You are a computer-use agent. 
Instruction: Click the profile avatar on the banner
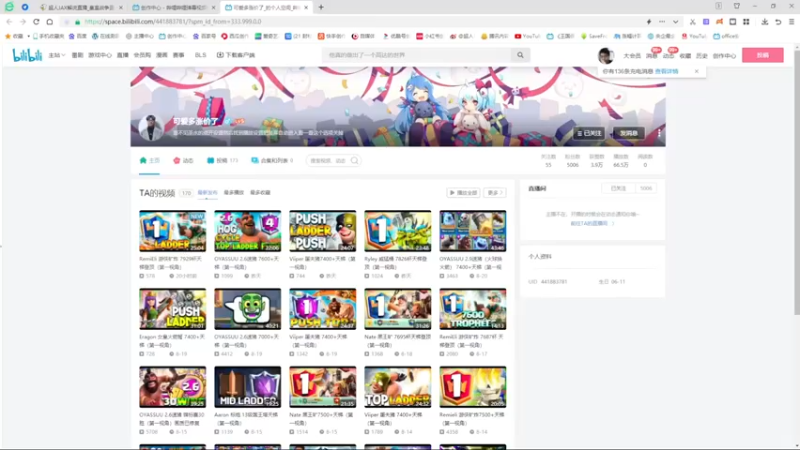[x=151, y=128]
